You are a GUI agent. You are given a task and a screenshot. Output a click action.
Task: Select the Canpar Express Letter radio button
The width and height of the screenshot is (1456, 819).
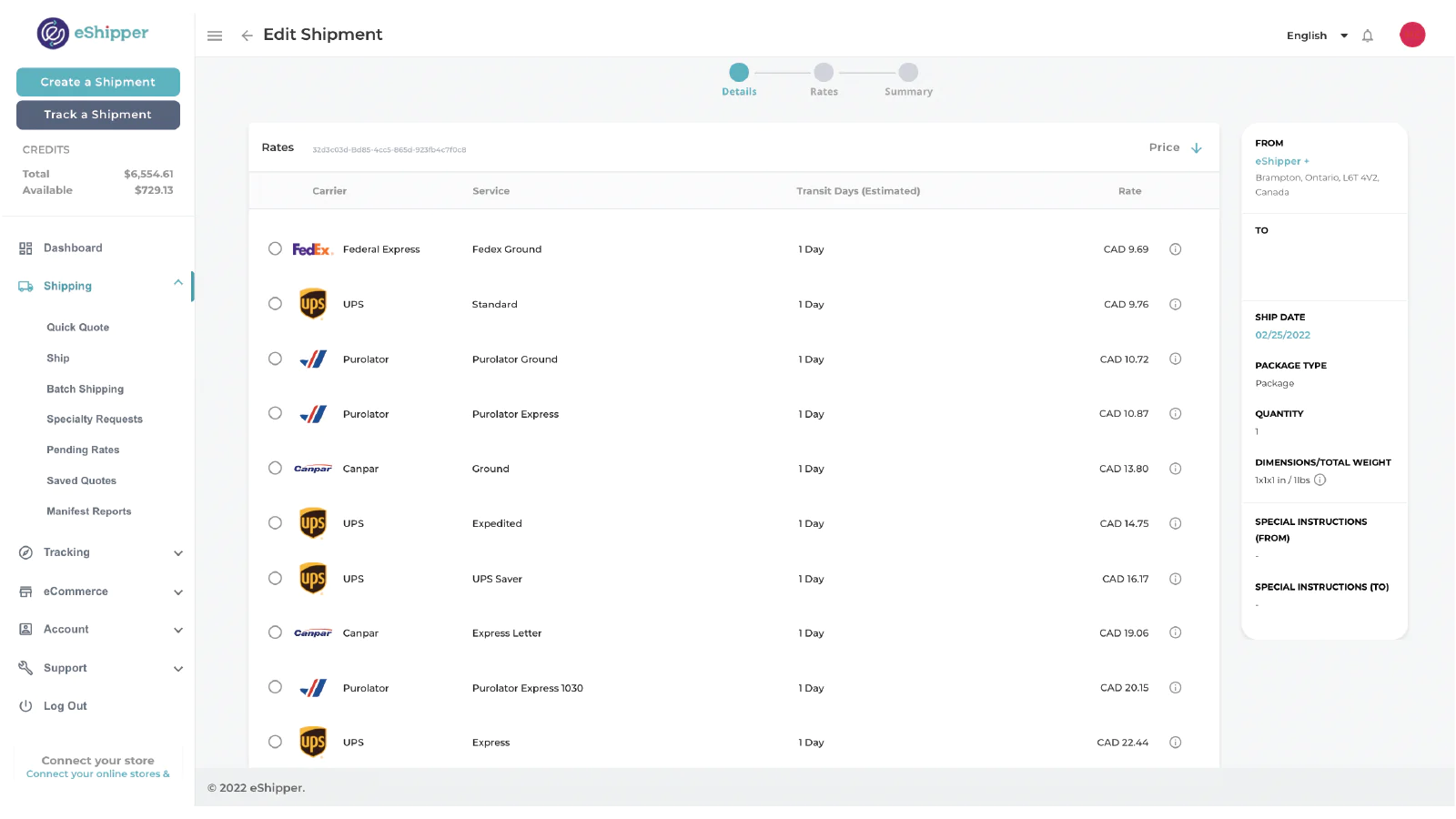click(275, 632)
